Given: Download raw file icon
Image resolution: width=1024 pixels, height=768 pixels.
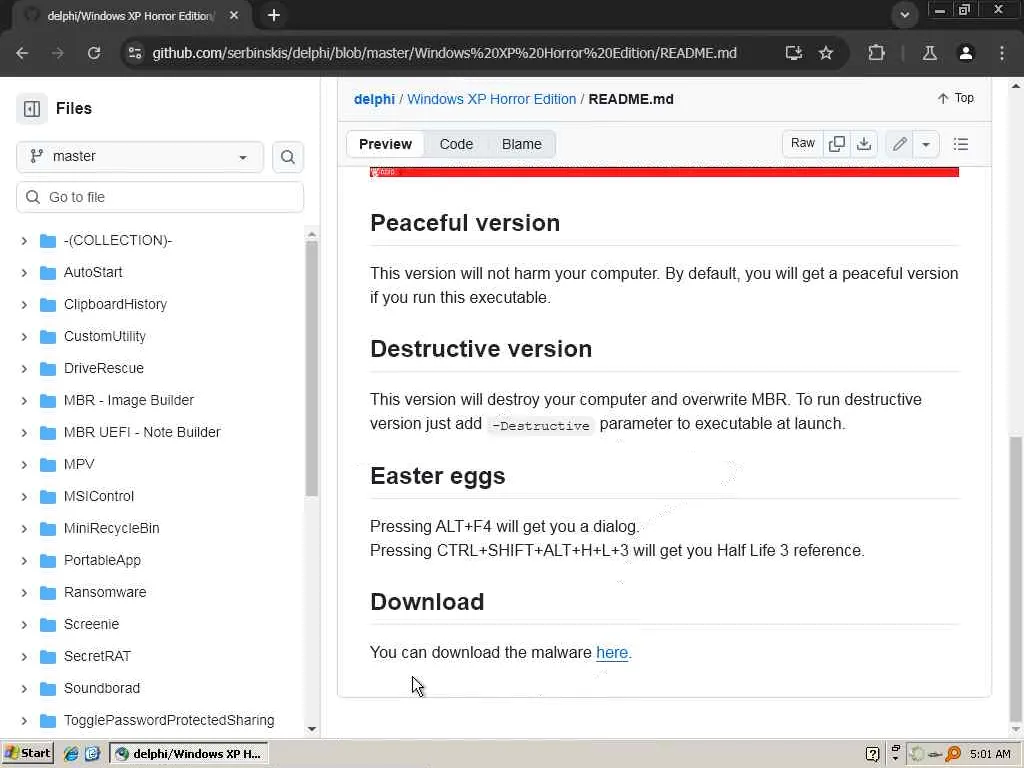Looking at the screenshot, I should pos(864,144).
